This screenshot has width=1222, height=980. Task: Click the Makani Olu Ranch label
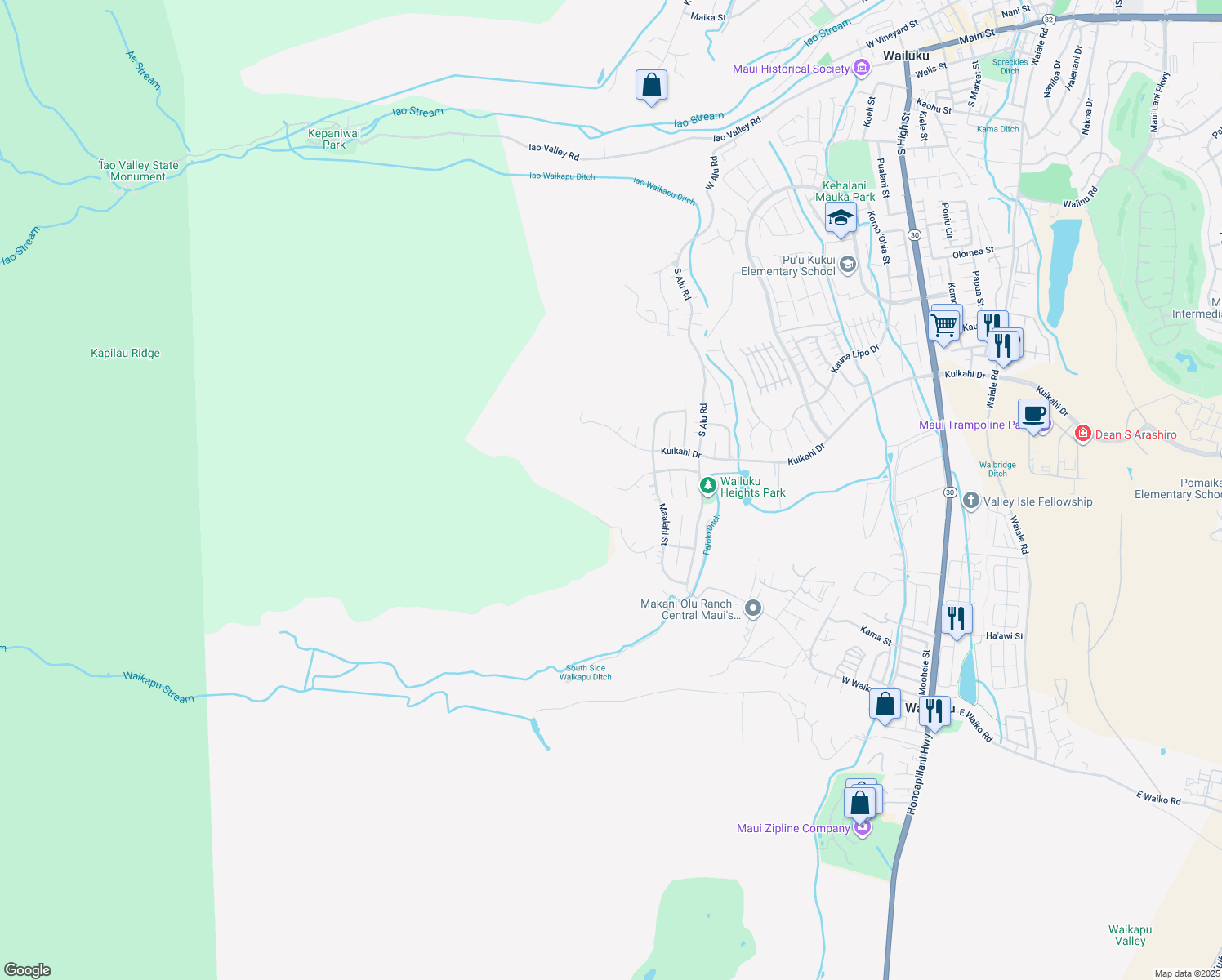coord(689,609)
